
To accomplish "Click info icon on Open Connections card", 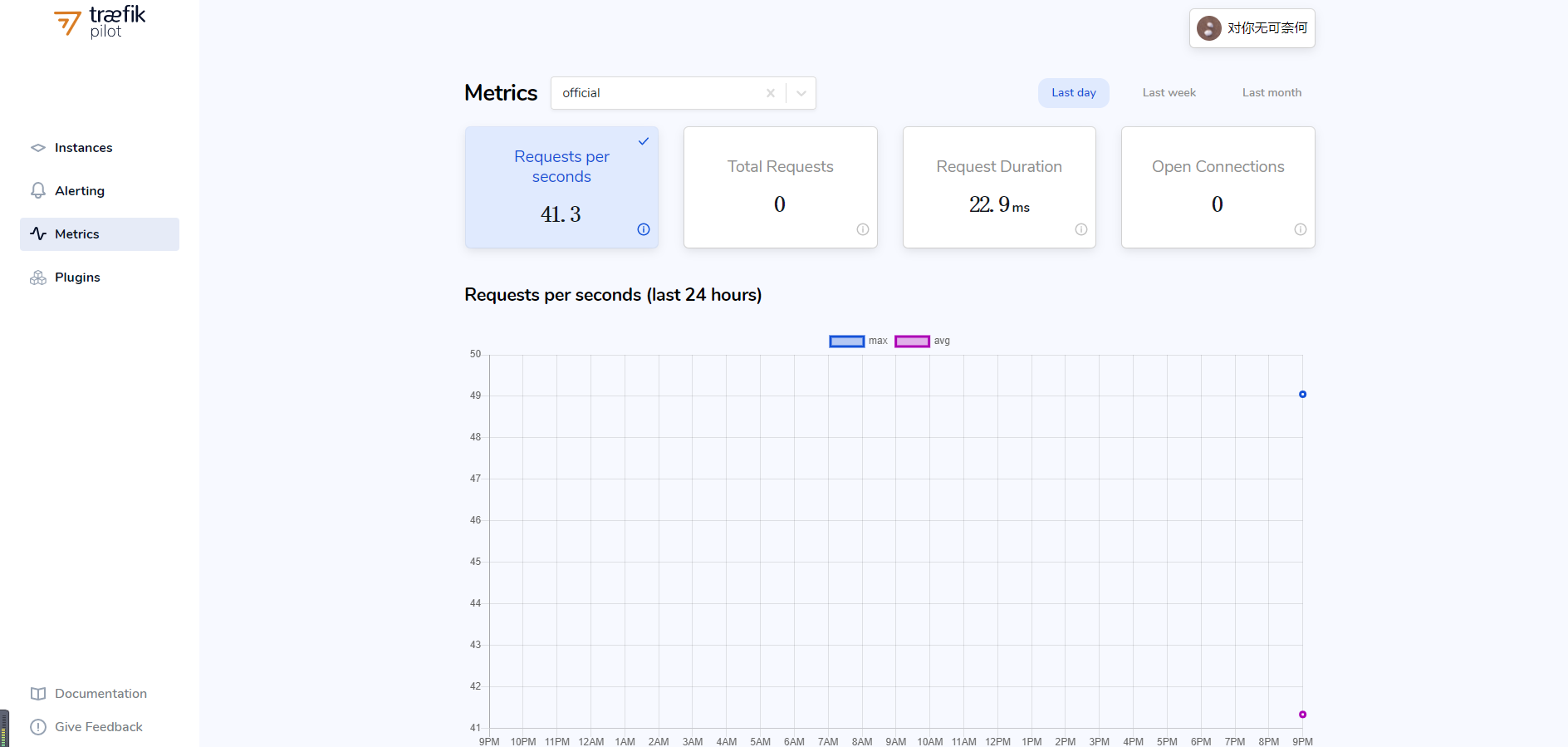I will [x=1301, y=229].
